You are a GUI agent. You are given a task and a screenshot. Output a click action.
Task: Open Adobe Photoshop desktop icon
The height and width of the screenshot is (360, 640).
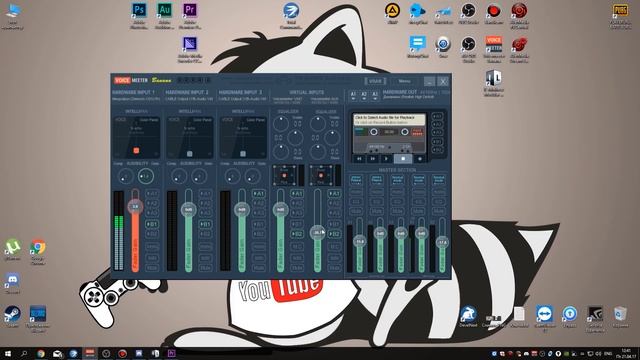pyautogui.click(x=139, y=10)
